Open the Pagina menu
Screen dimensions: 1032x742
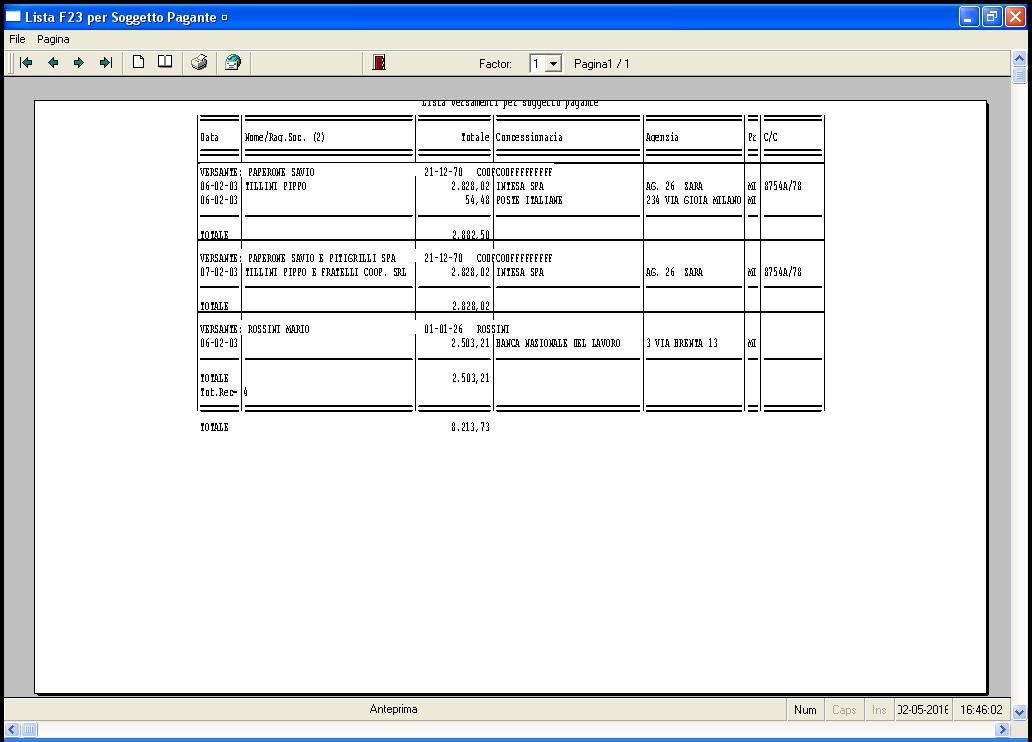click(x=54, y=39)
